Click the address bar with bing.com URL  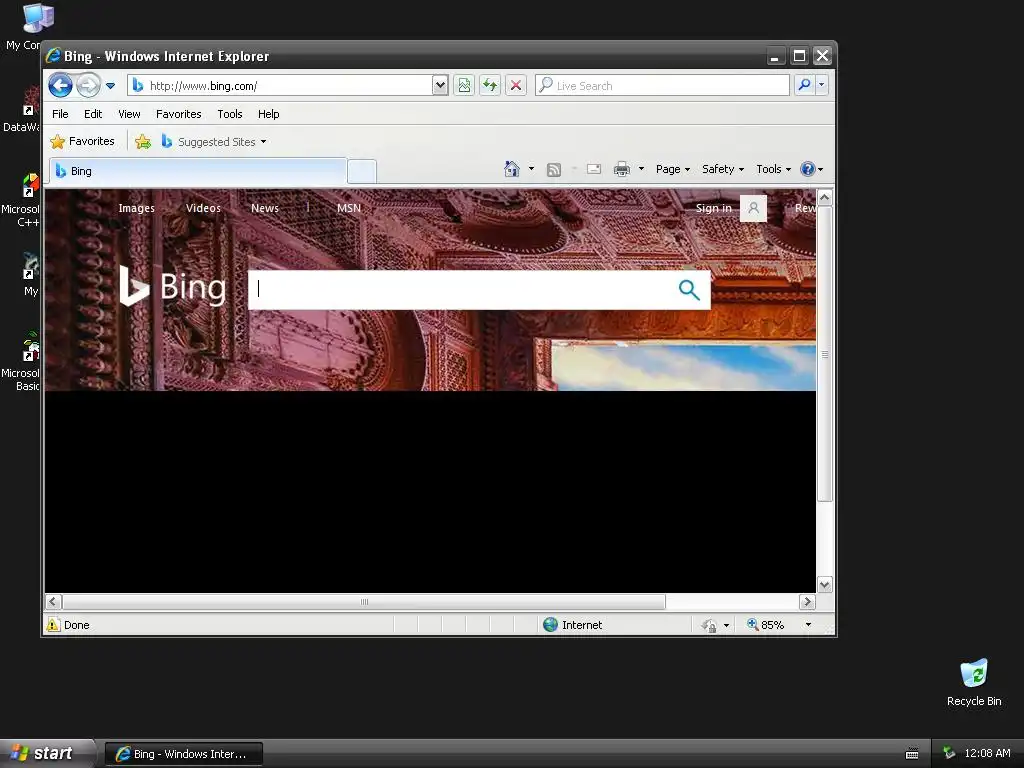coord(280,86)
